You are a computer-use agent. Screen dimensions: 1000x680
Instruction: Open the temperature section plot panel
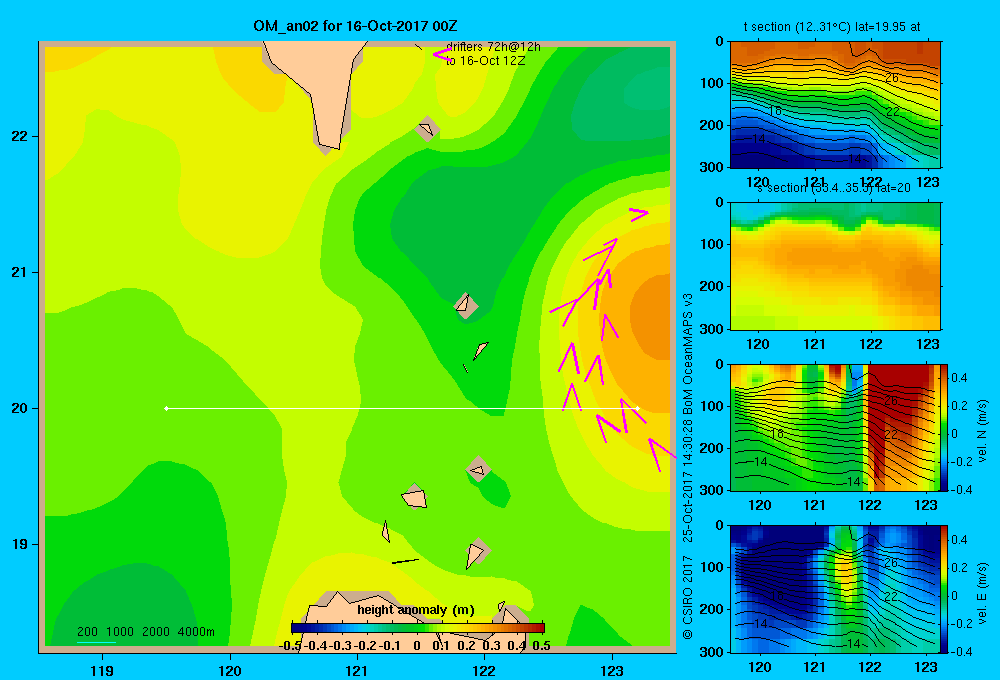click(835, 105)
